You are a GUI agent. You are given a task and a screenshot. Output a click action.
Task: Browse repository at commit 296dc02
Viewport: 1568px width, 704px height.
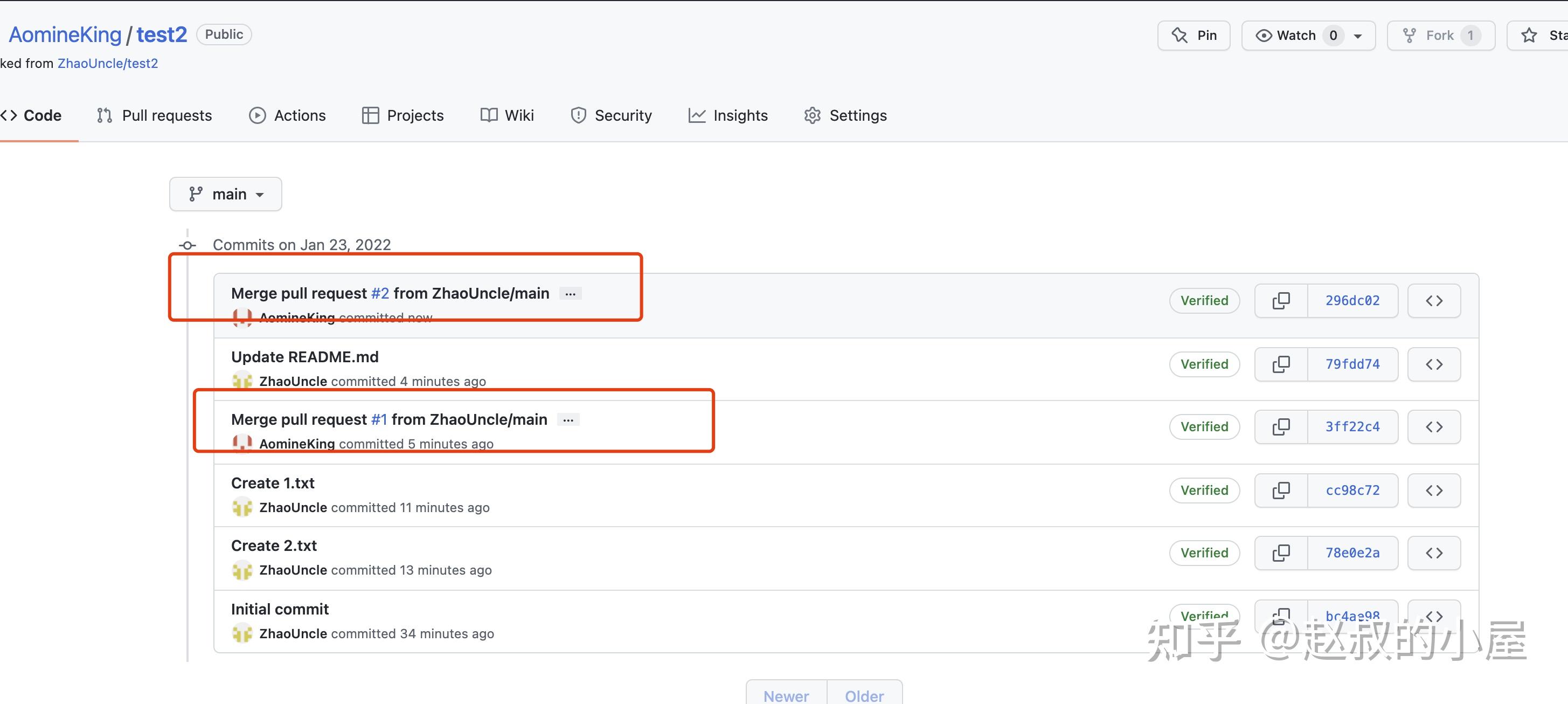[1433, 301]
